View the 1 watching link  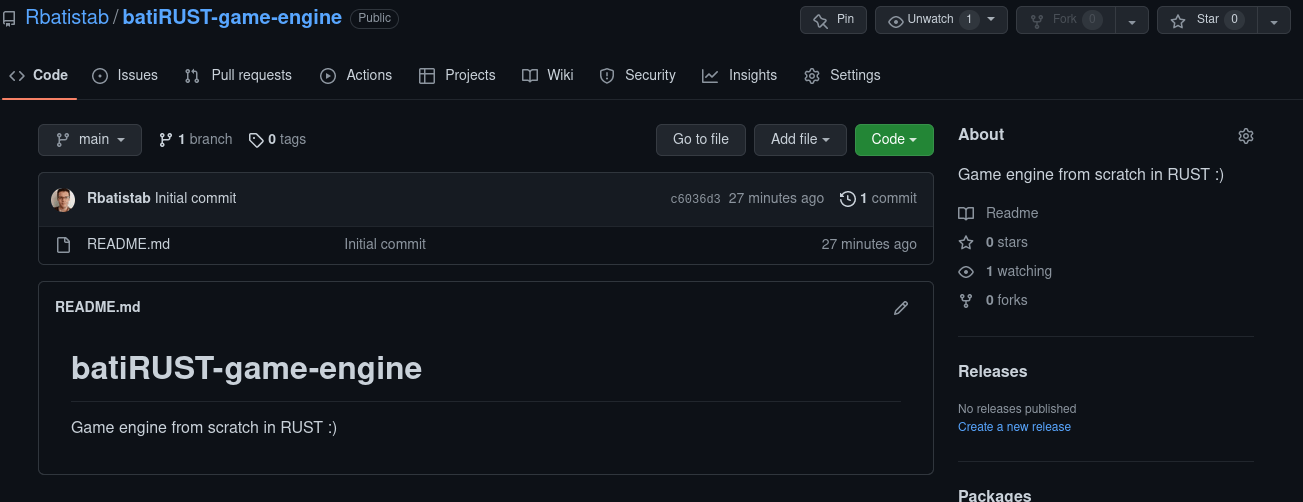(1005, 271)
